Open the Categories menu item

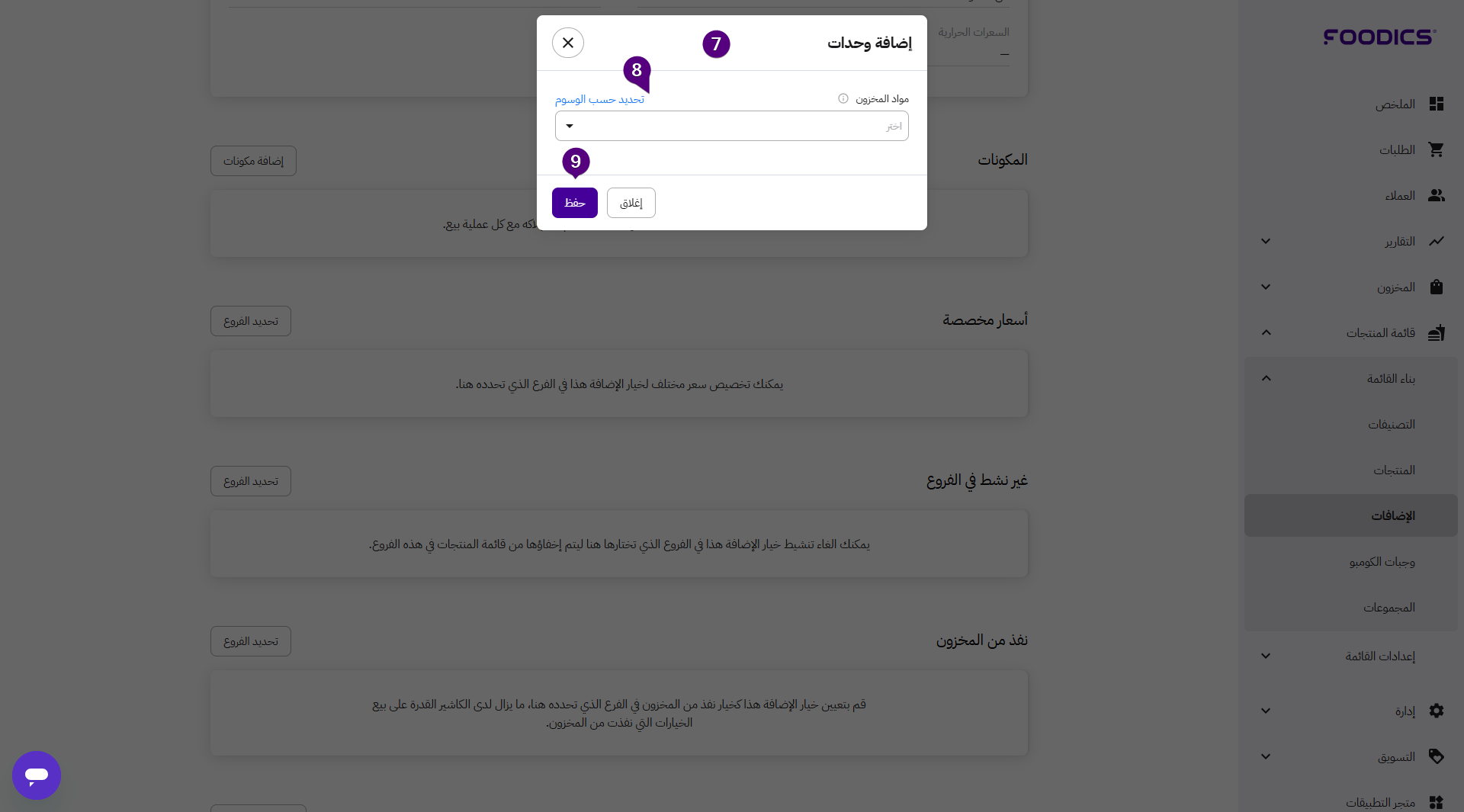[1391, 424]
